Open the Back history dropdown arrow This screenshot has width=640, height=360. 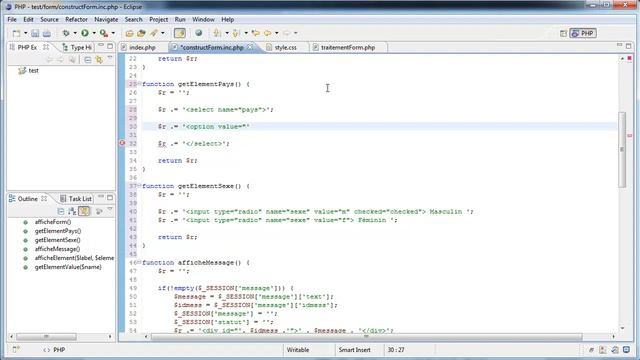click(277, 33)
